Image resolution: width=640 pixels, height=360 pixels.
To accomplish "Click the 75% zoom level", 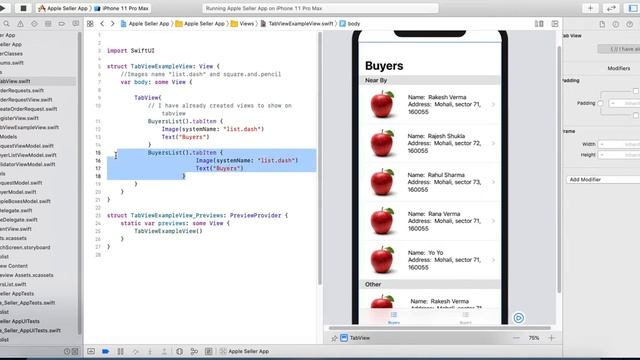I will [534, 338].
